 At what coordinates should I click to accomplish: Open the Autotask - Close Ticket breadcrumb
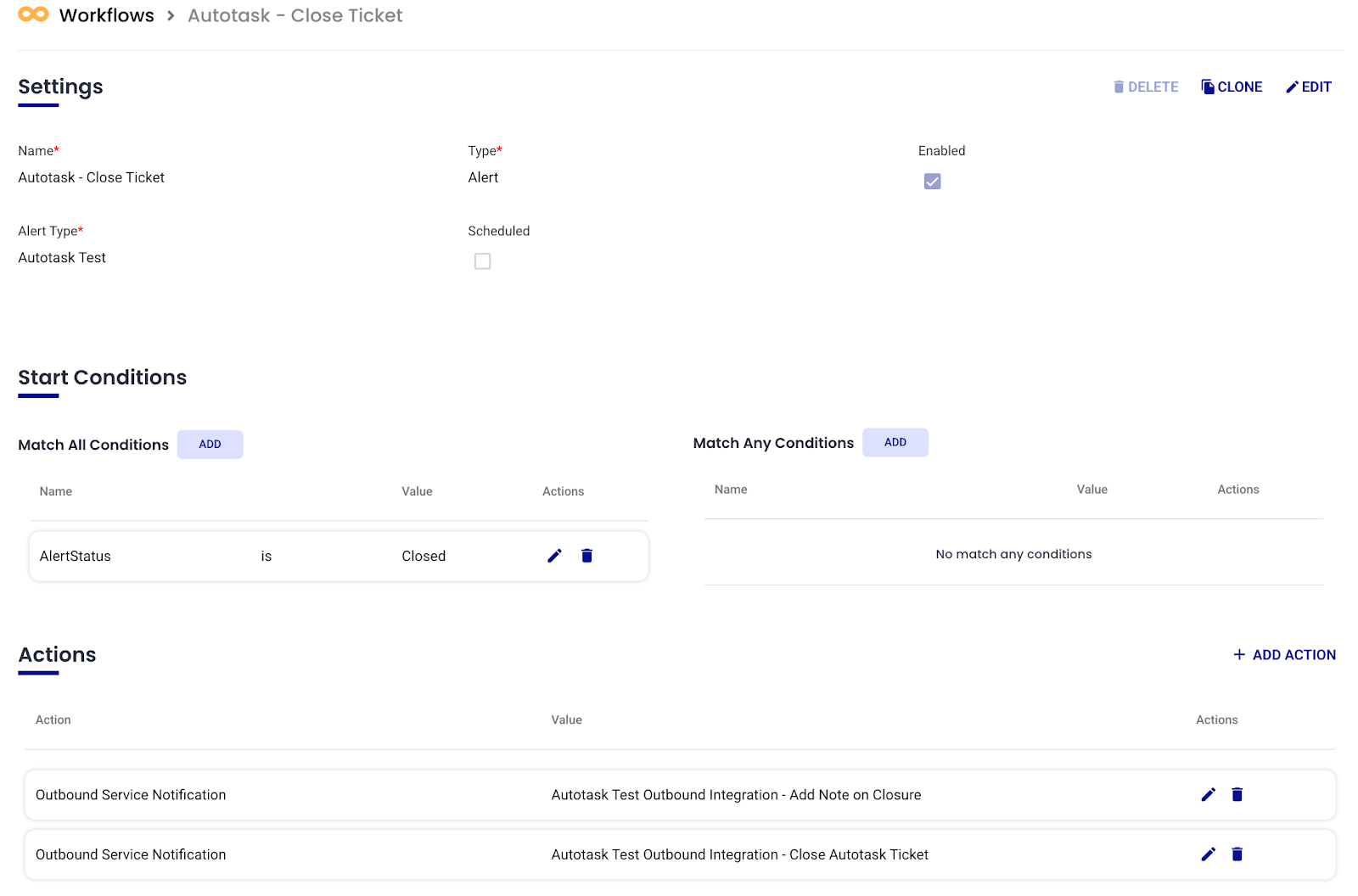click(x=295, y=15)
